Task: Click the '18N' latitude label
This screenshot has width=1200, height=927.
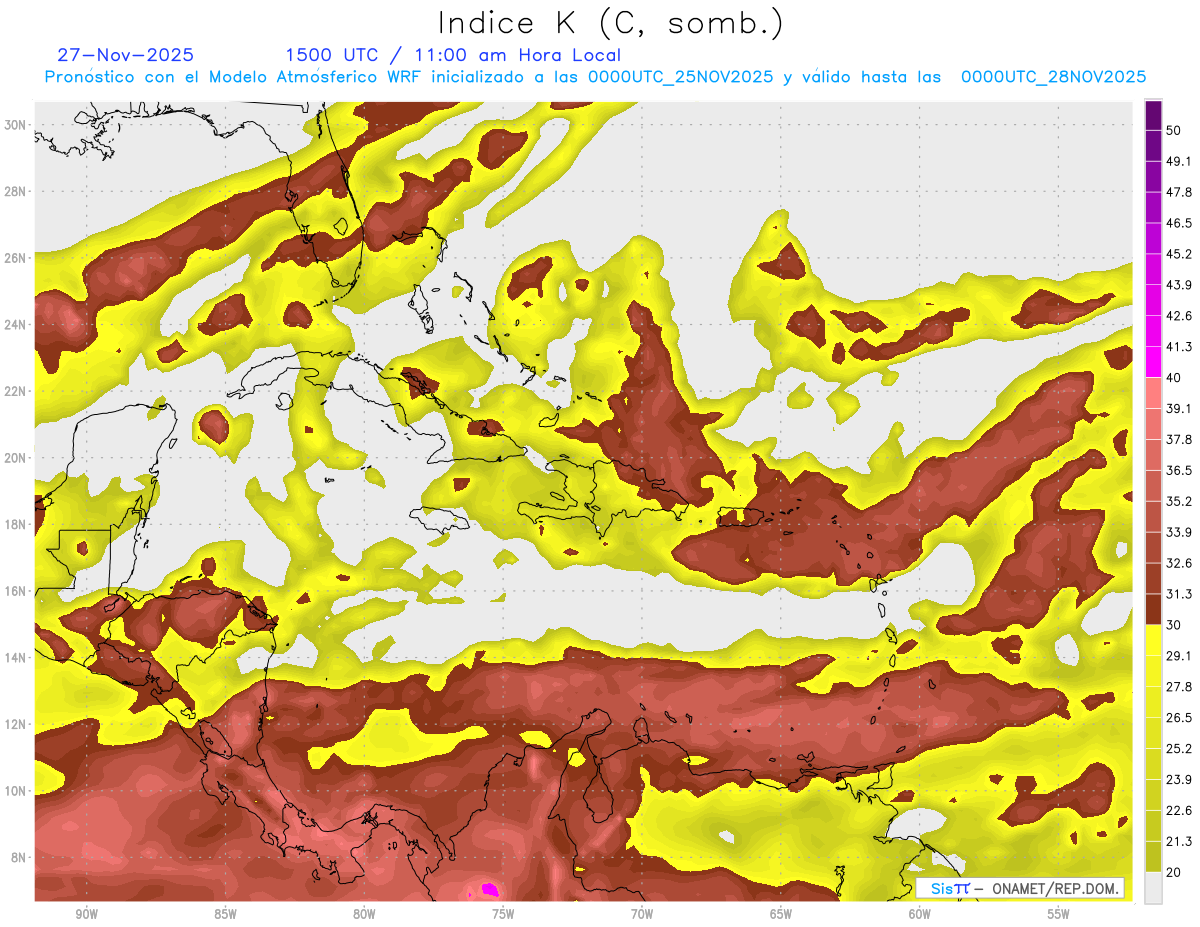Action: point(15,524)
